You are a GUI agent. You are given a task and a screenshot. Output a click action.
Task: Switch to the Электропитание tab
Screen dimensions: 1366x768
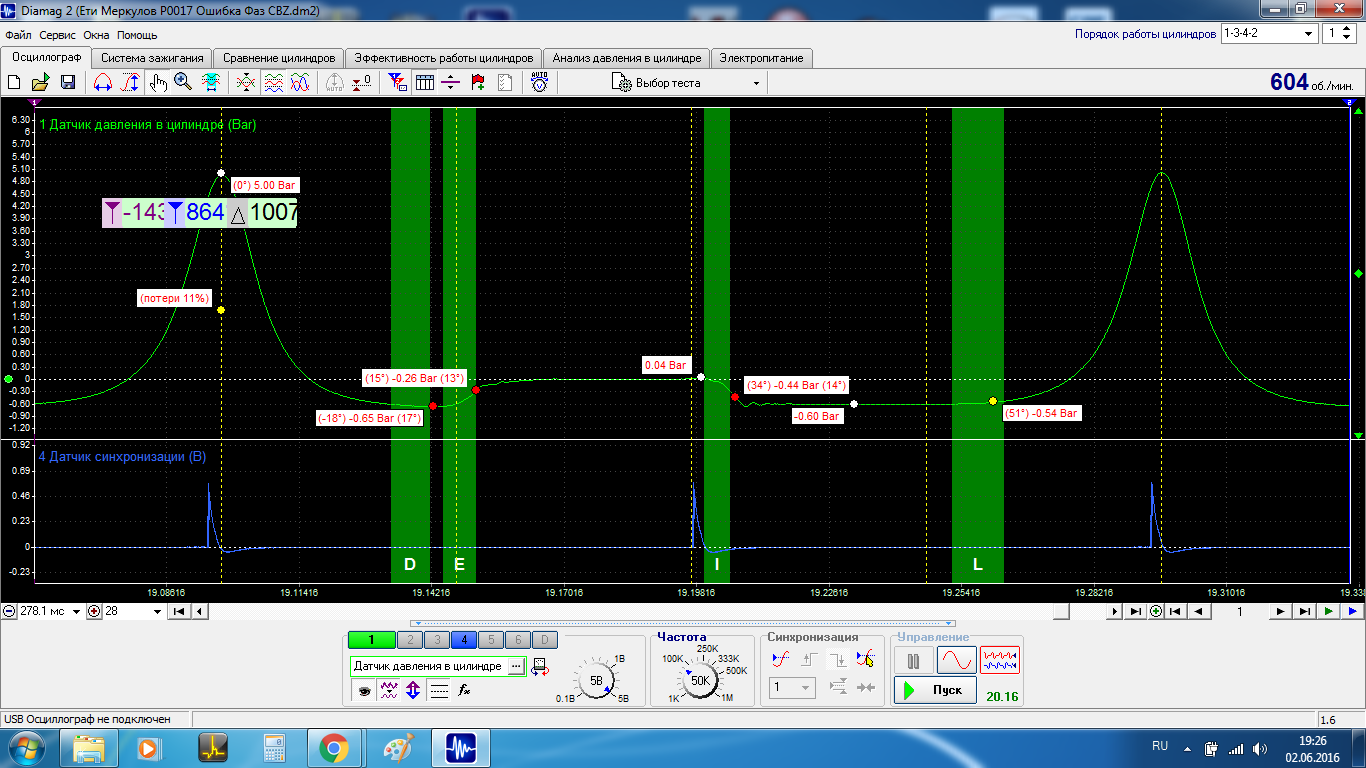(x=761, y=58)
